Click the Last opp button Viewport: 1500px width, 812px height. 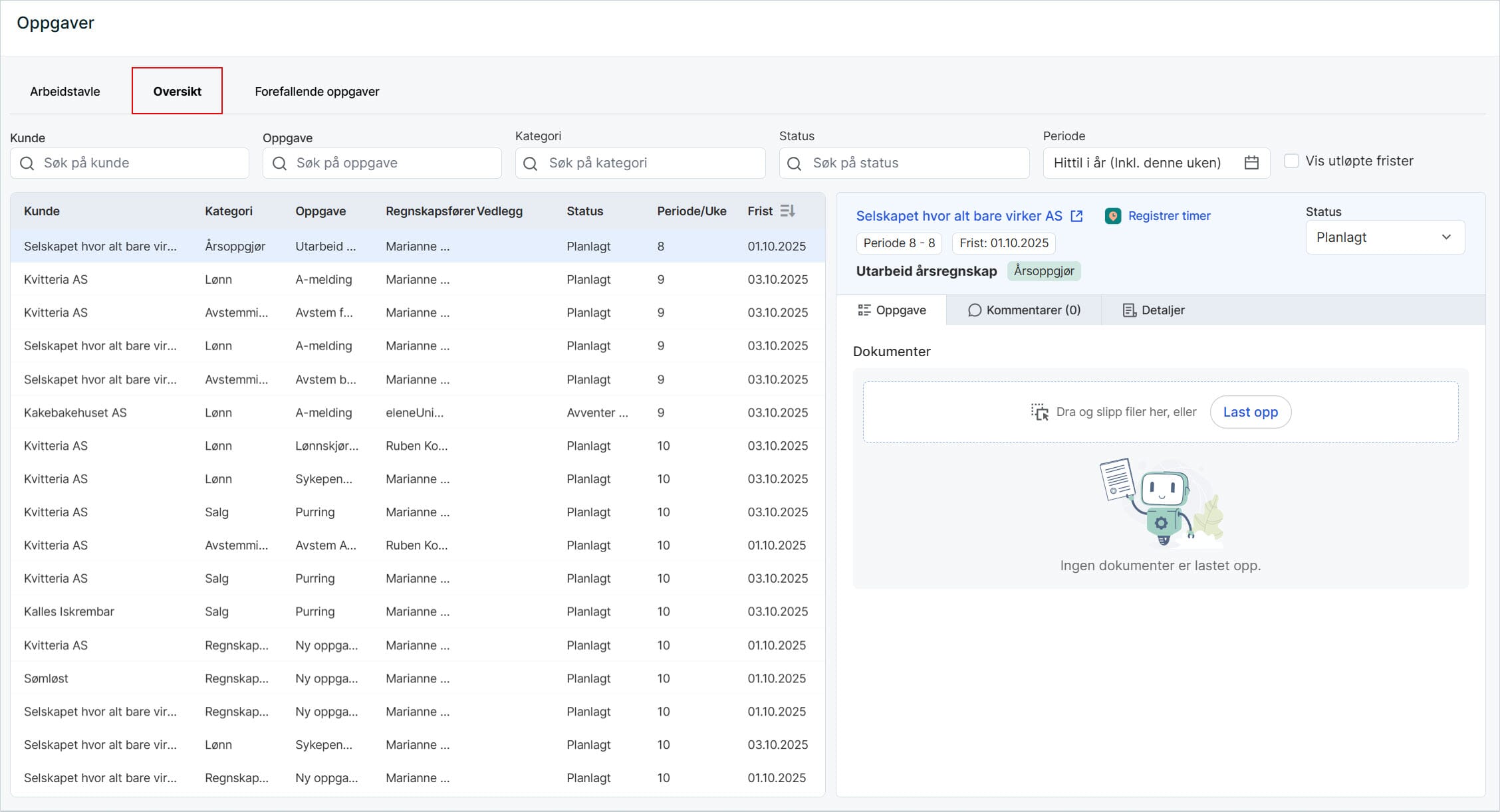pyautogui.click(x=1250, y=412)
